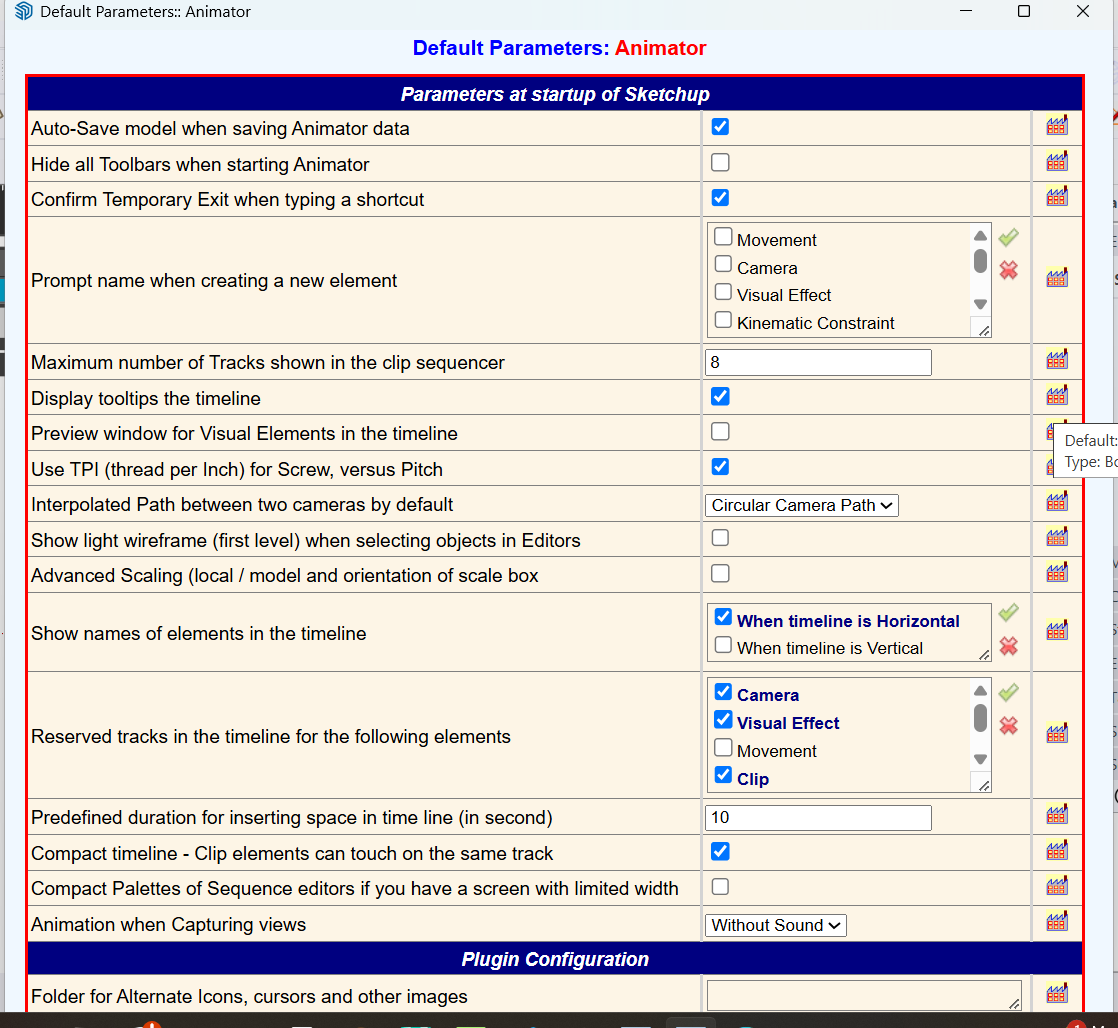Click scroll-up arrow in prompt name list
This screenshot has width=1118, height=1028.
tap(980, 237)
